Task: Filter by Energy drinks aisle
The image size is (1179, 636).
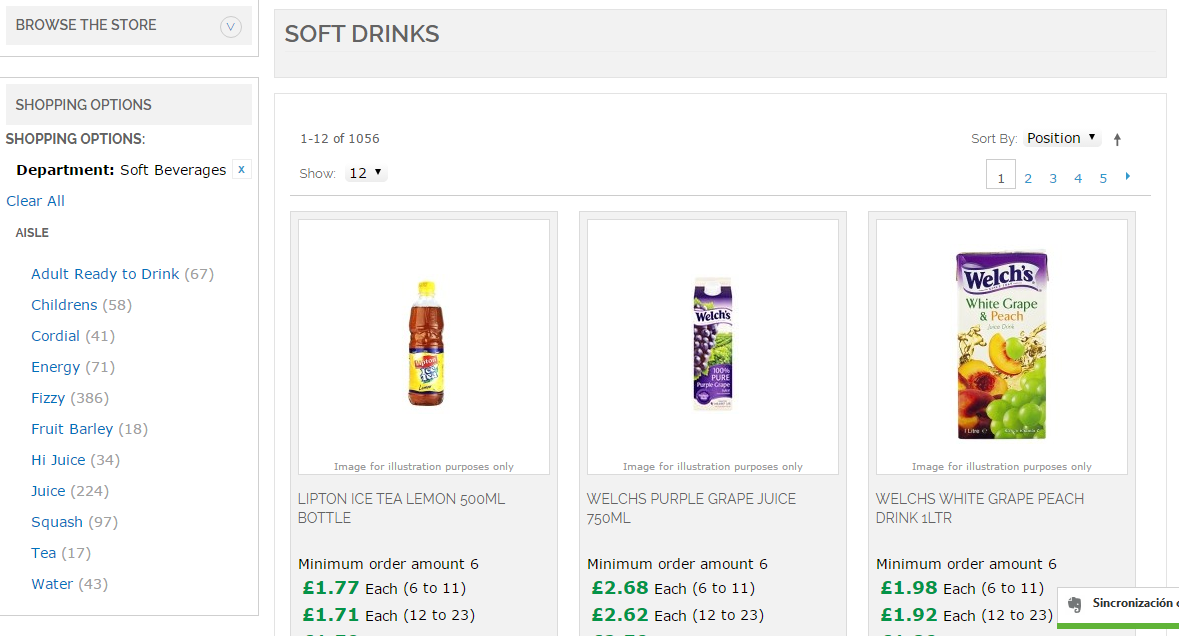Action: coord(55,367)
